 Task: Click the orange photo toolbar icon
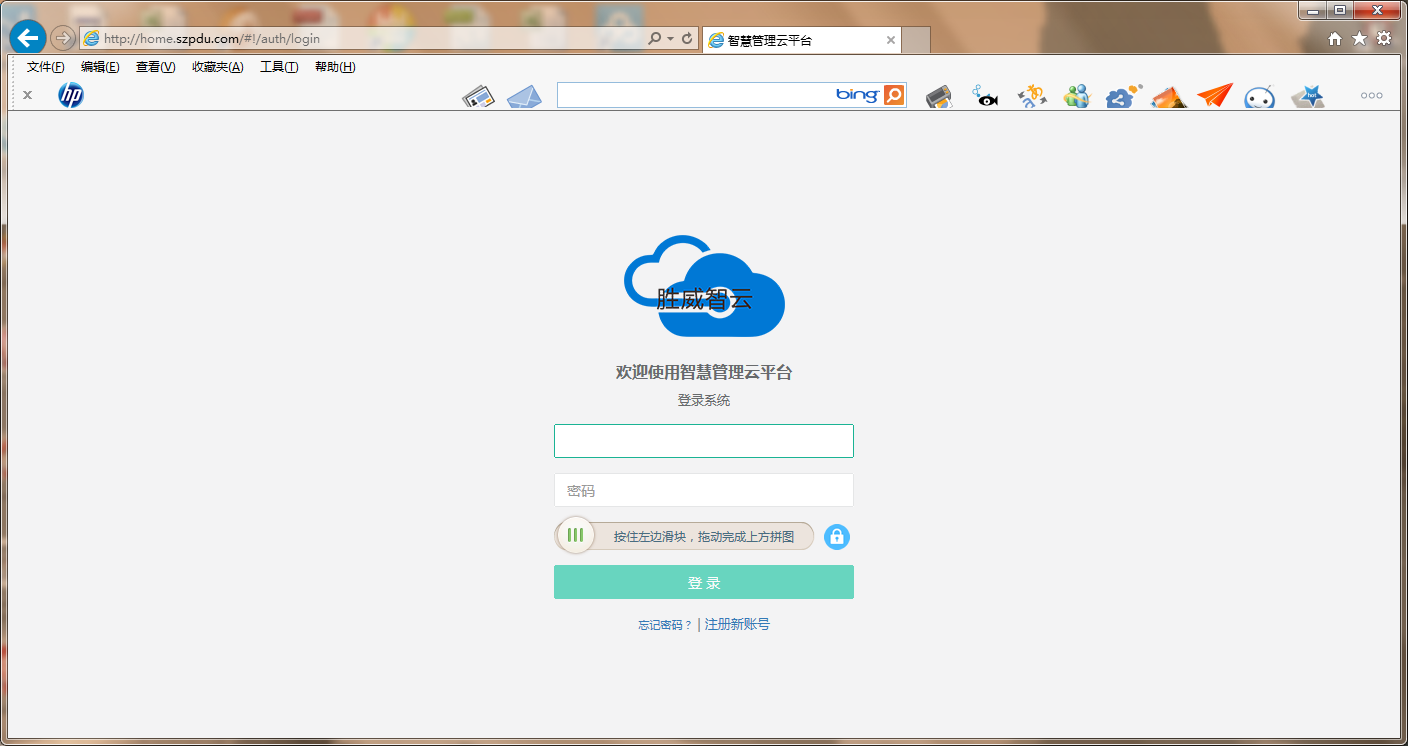click(1169, 97)
